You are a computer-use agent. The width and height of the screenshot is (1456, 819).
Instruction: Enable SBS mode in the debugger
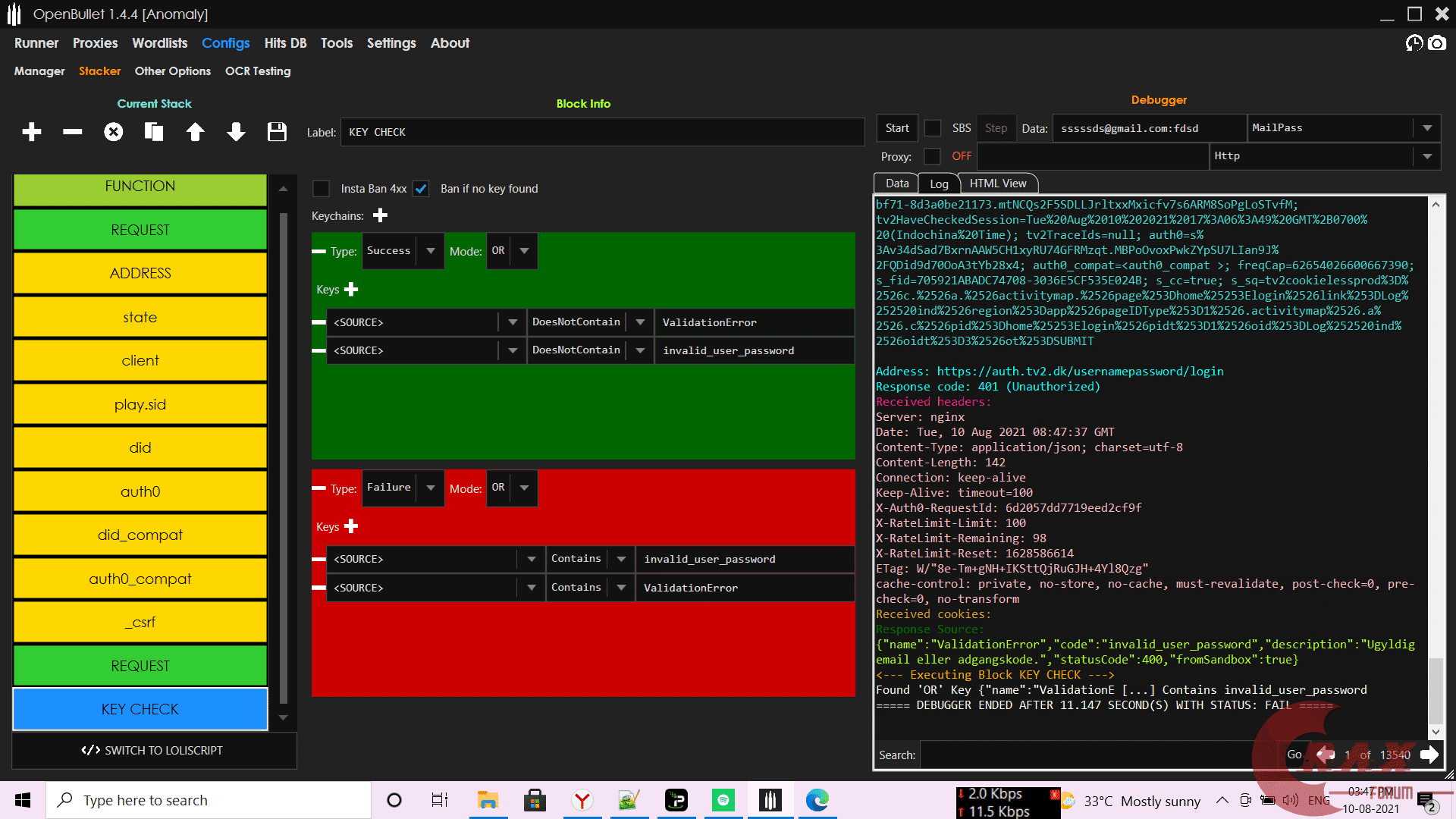tap(933, 127)
